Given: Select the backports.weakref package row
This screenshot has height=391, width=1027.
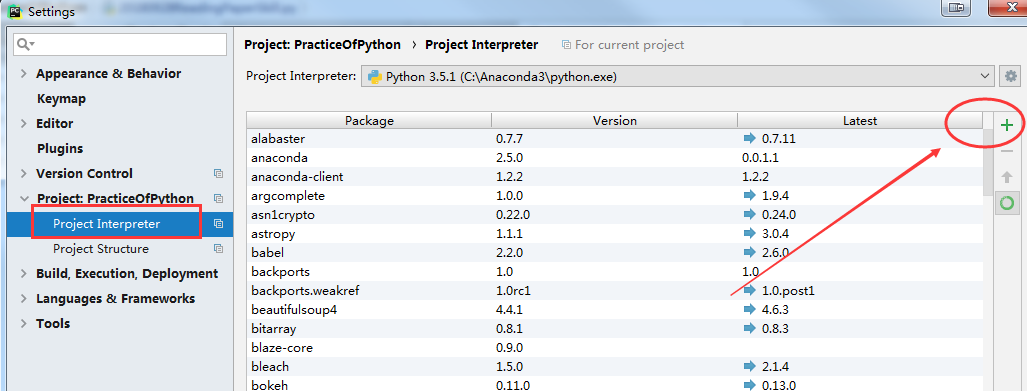Looking at the screenshot, I should click(x=614, y=291).
